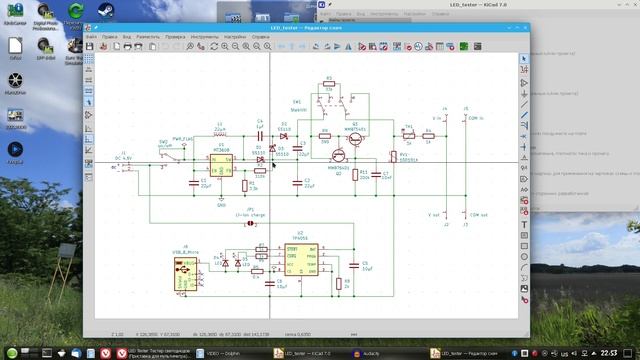The image size is (640, 360).
Task: Toggle grid display in left toolbar
Action: pos(89,59)
